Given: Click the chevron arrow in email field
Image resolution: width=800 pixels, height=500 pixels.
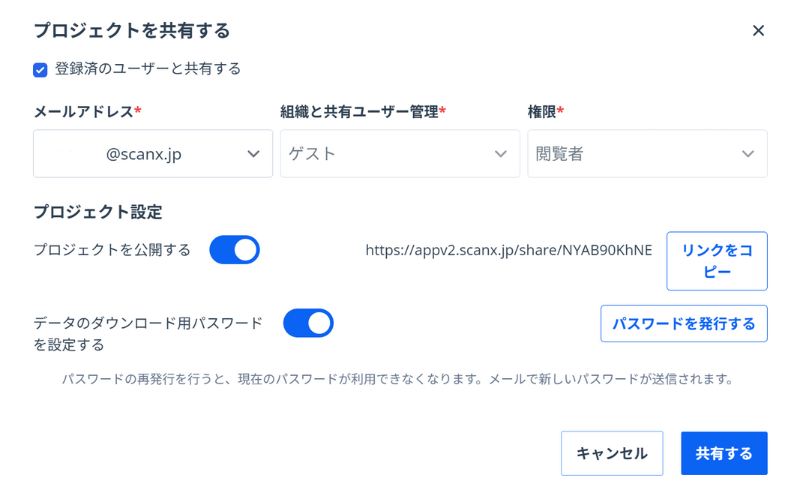Looking at the screenshot, I should point(253,154).
